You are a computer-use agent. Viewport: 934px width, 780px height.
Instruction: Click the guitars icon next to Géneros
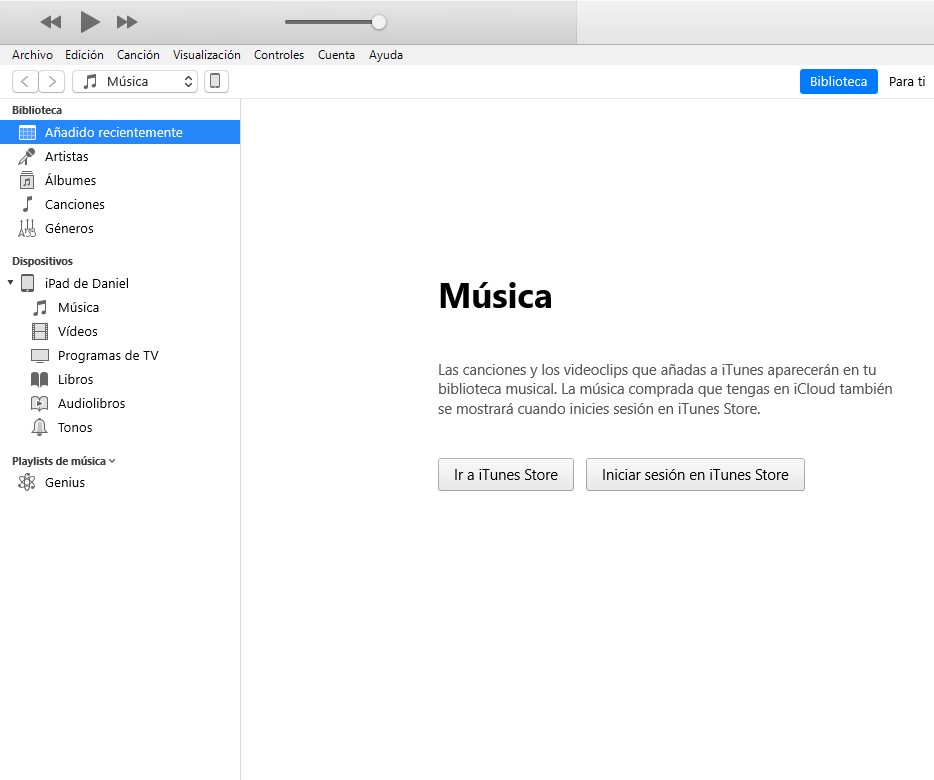pos(27,228)
